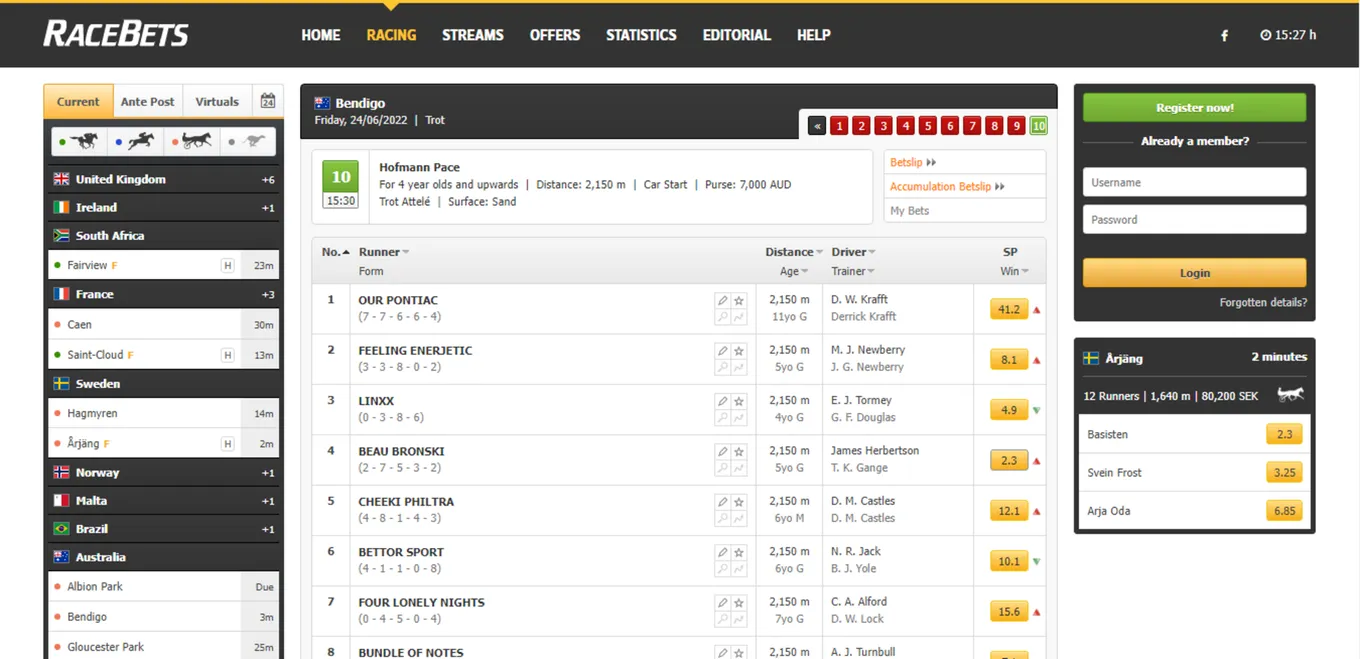Star OUR PONTIAC as favourite
The width and height of the screenshot is (1360, 659).
tap(739, 300)
